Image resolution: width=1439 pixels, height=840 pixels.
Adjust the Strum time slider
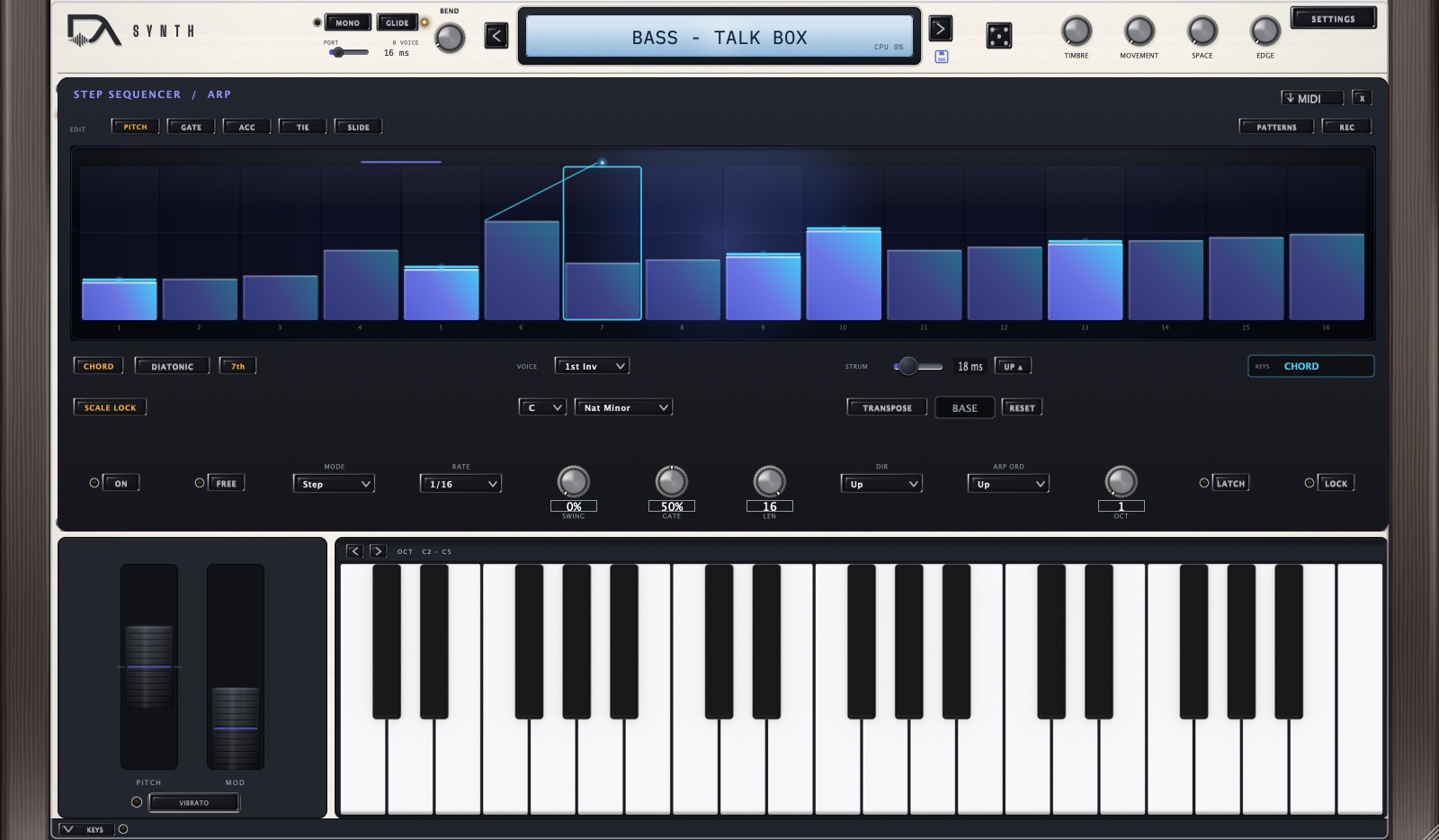pyautogui.click(x=918, y=366)
